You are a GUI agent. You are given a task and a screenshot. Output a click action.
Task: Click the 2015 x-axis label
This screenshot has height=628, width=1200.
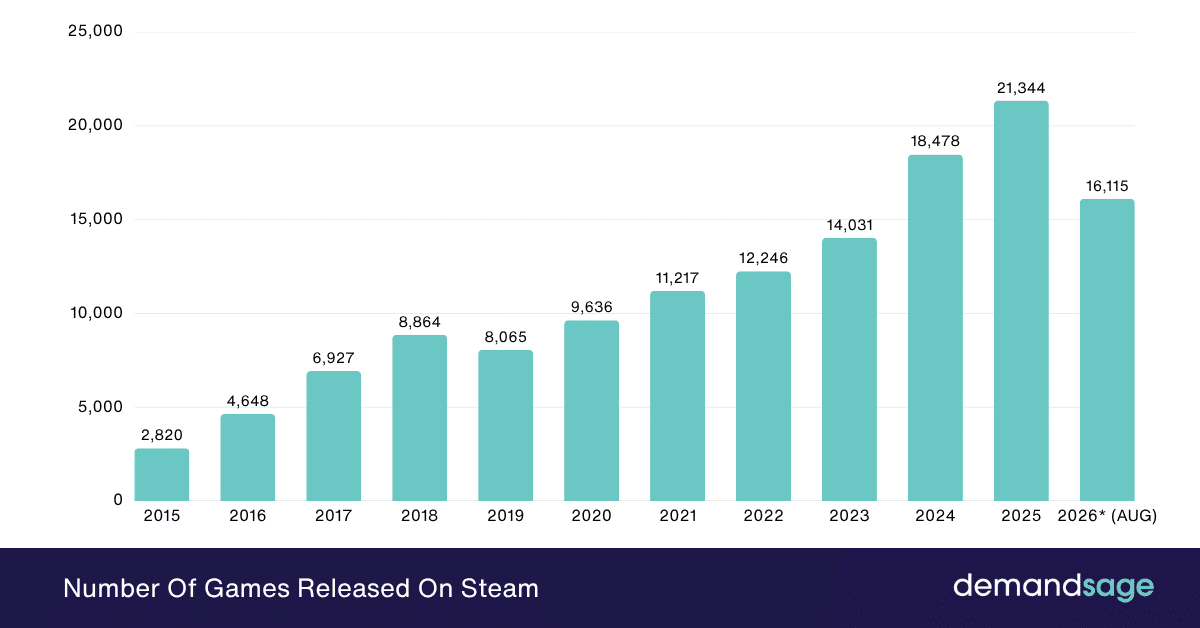162,517
